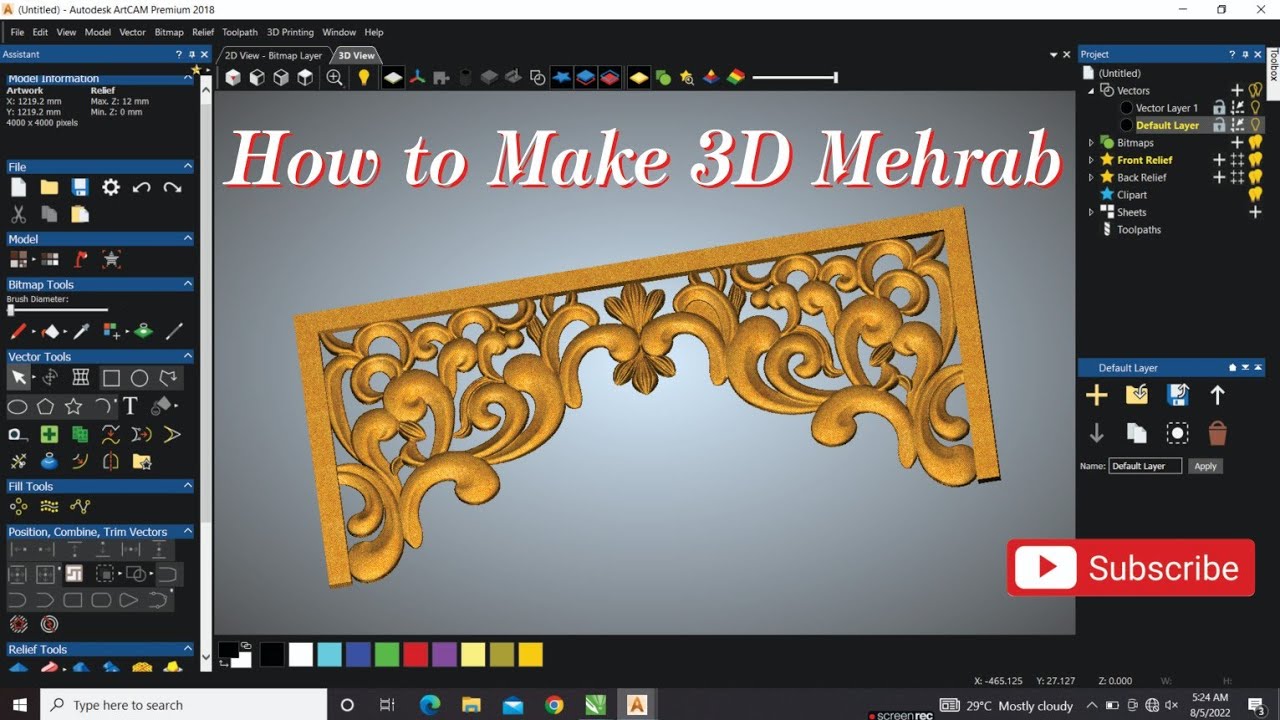The height and width of the screenshot is (720, 1280).
Task: Choose the Select Vectors arrow tool
Action: (x=18, y=378)
